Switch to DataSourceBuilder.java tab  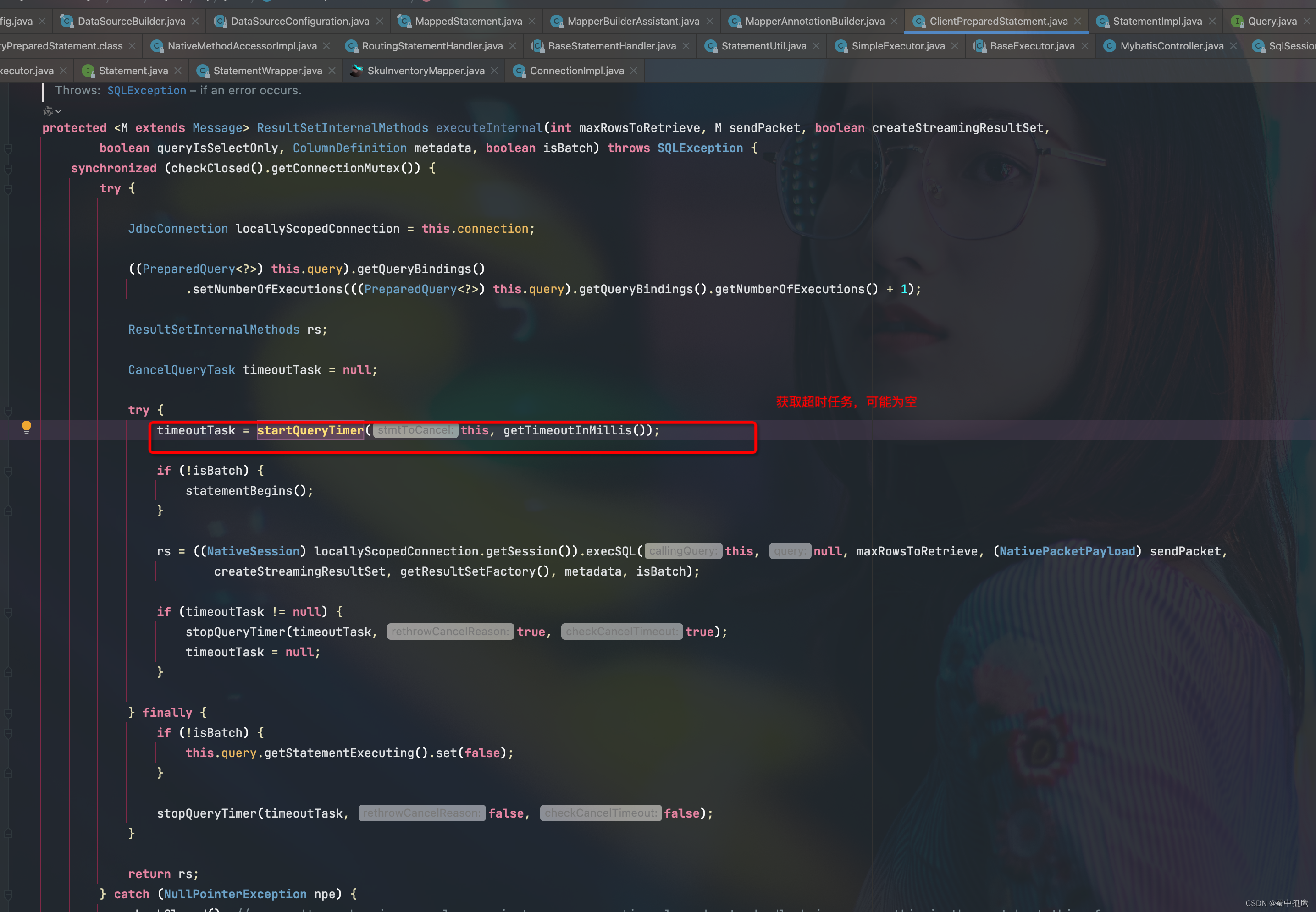[131, 21]
